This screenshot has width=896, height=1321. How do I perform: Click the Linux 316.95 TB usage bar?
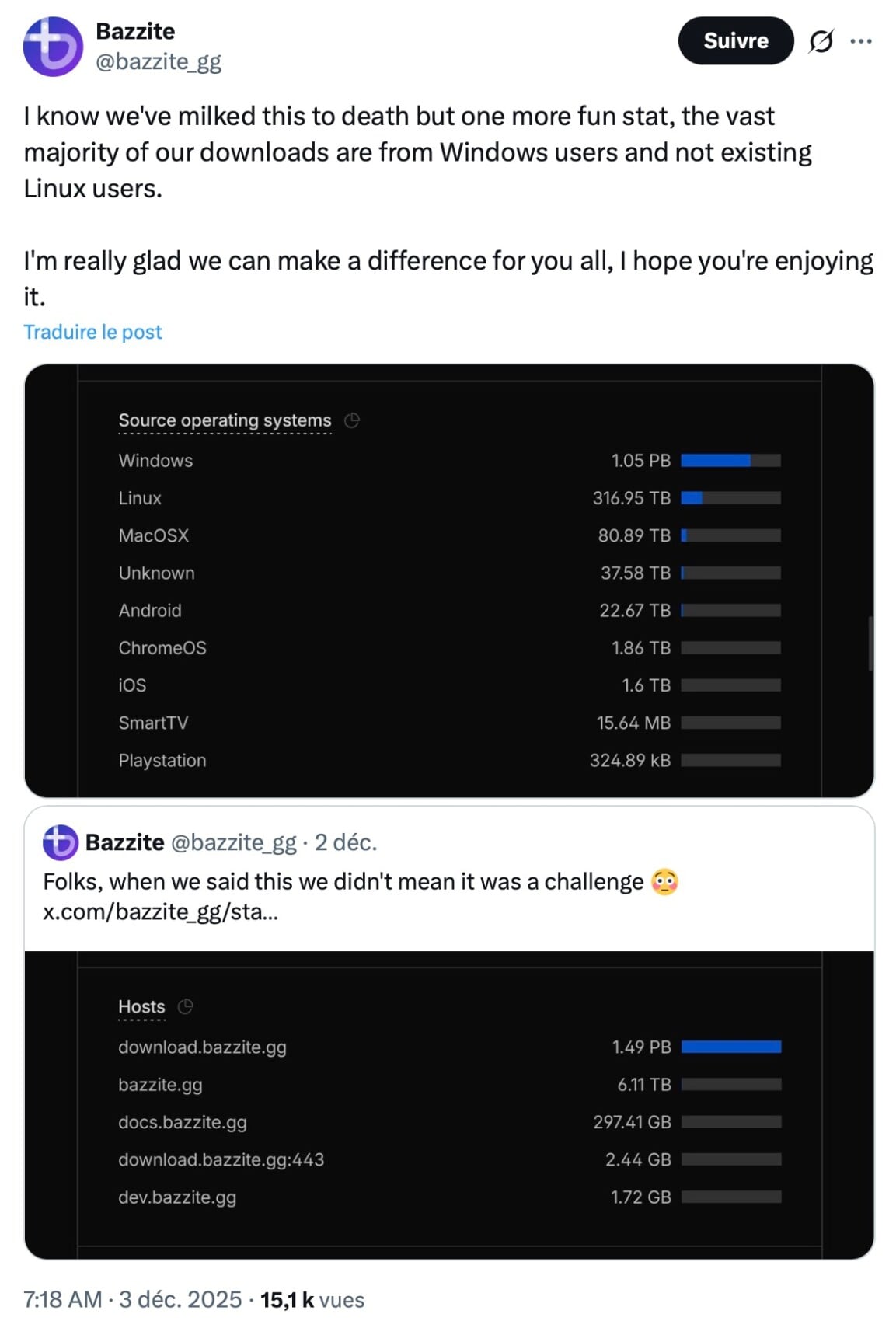click(730, 498)
